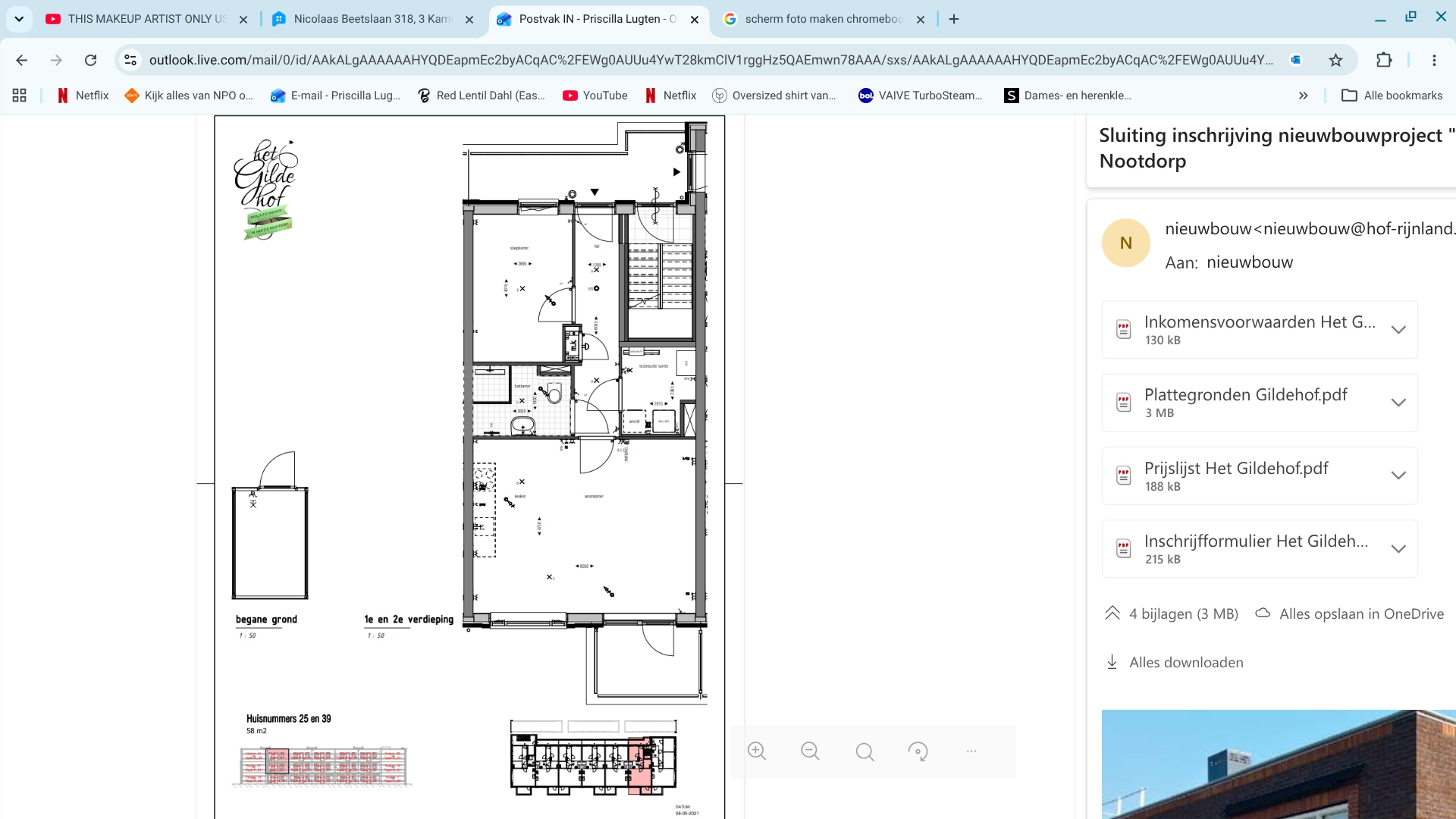1456x819 pixels.
Task: Switch to the THIS MAKEUP ARTIST tab
Action: pos(146,19)
